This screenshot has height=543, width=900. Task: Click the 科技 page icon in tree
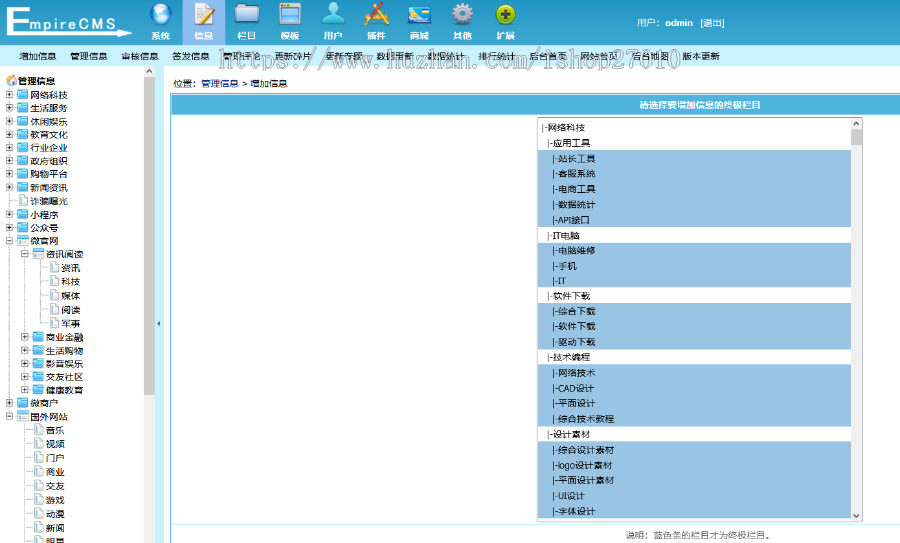pyautogui.click(x=55, y=281)
